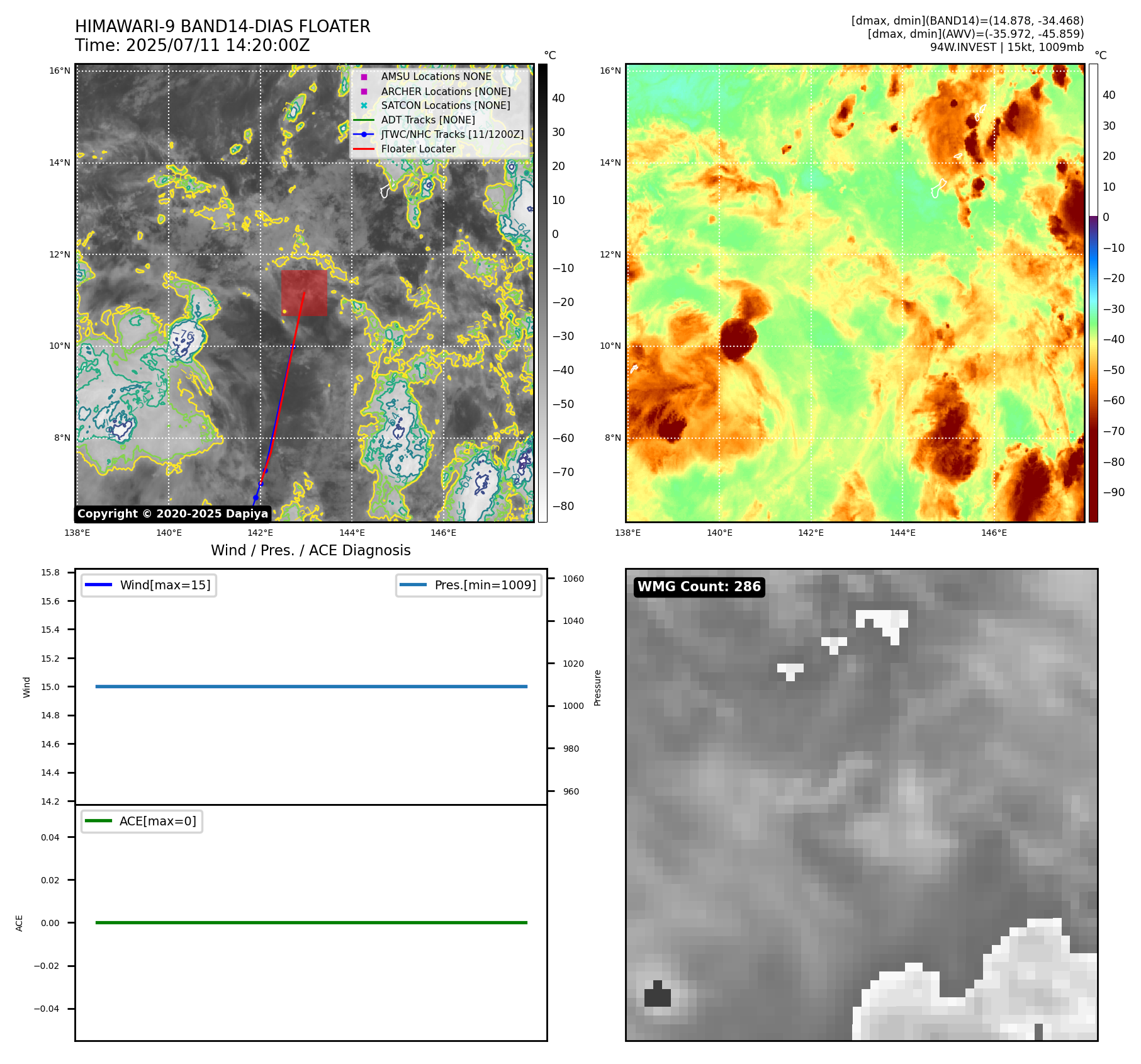Image resolution: width=1141 pixels, height=1064 pixels.
Task: Select the Time 2025/07/11 14:20:00Z label
Action: [x=193, y=45]
